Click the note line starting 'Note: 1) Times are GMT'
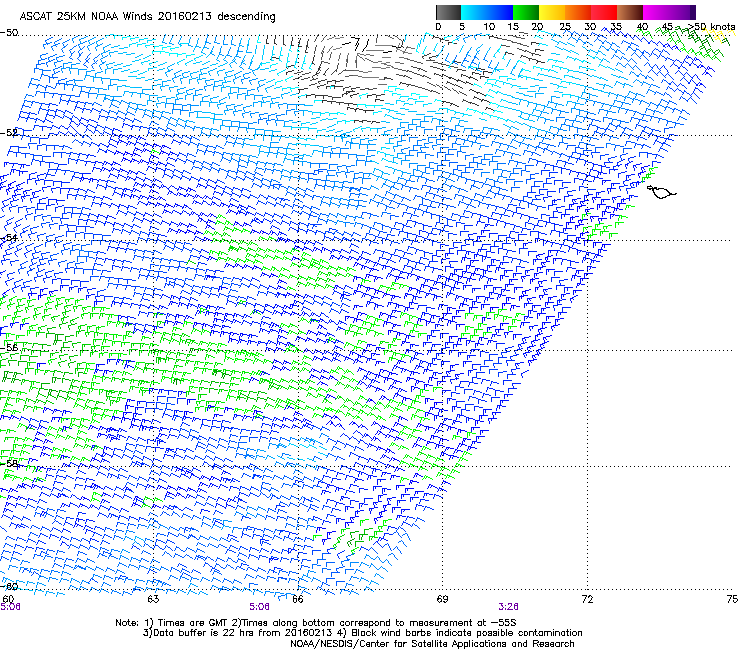The width and height of the screenshot is (740, 650). (x=316, y=623)
